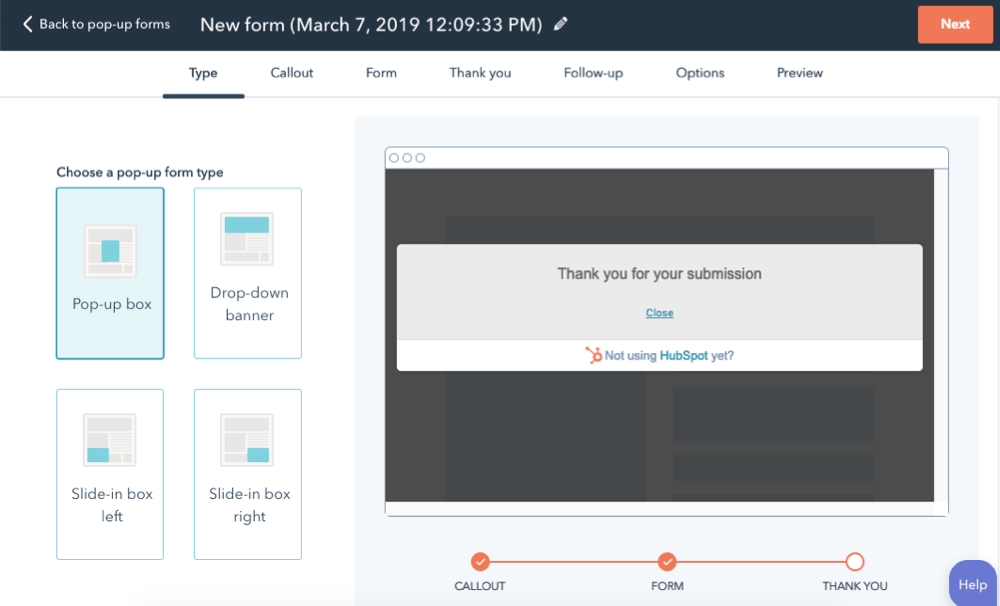Select the Slide-in box right icon
Image resolution: width=1000 pixels, height=606 pixels.
[x=247, y=440]
